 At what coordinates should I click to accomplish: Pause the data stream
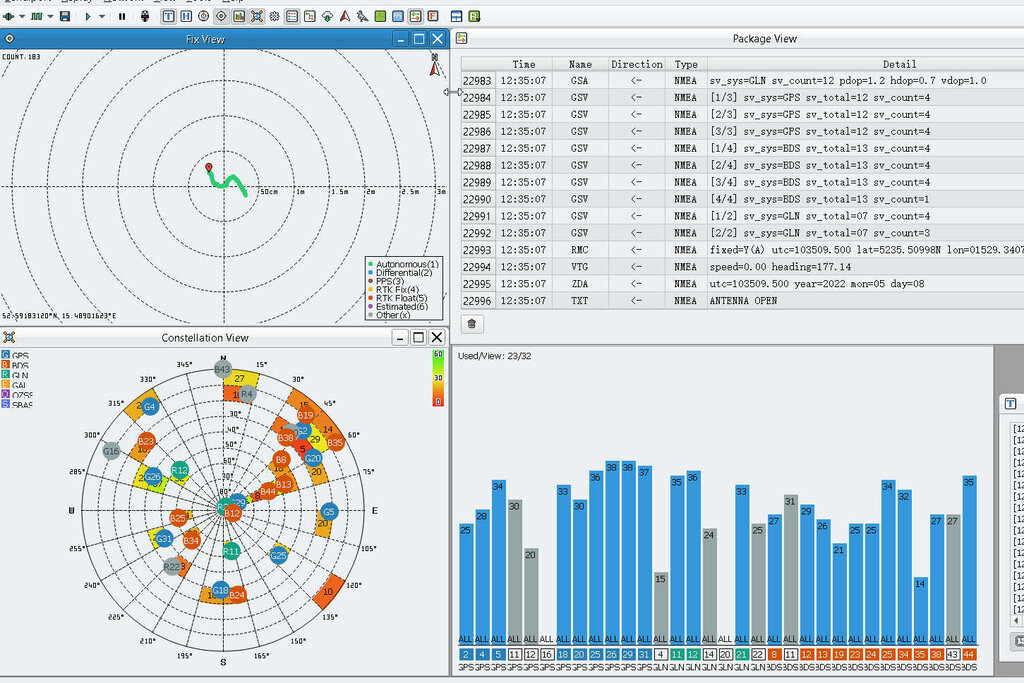coord(122,16)
